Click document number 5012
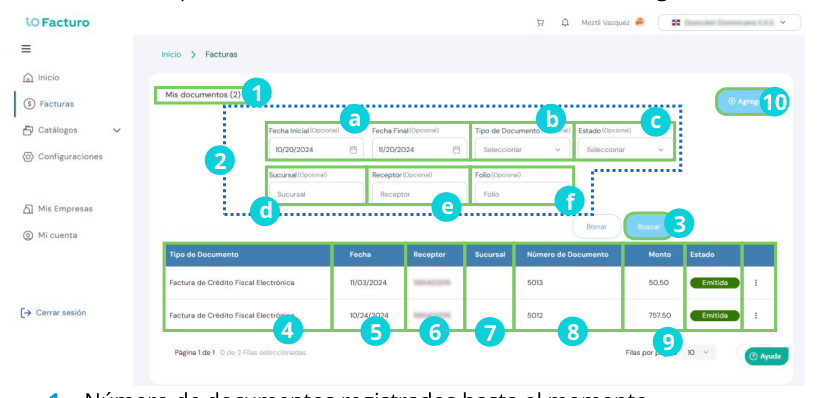The height and width of the screenshot is (398, 817). [535, 315]
